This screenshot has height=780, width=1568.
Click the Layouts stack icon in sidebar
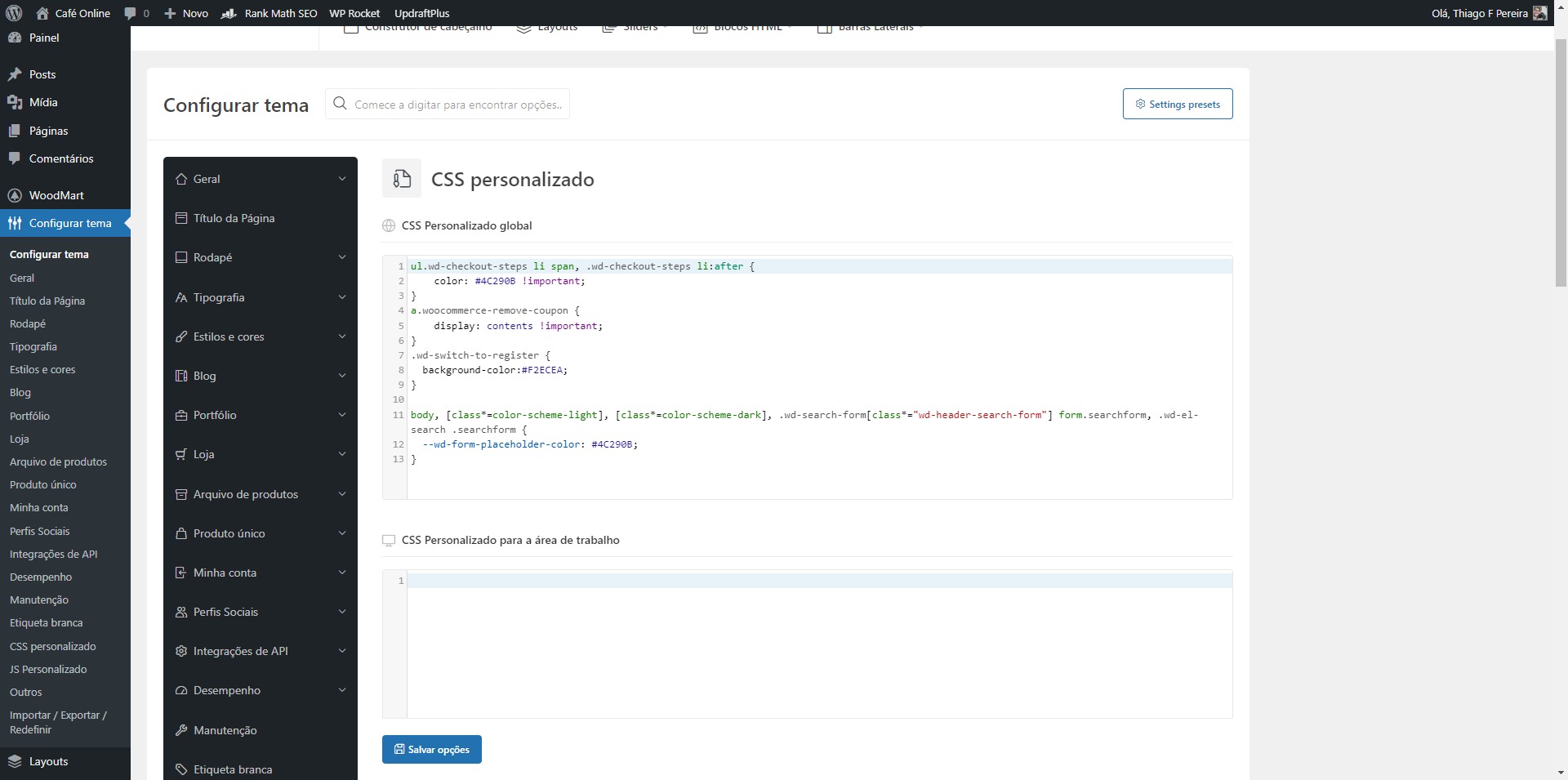click(15, 761)
